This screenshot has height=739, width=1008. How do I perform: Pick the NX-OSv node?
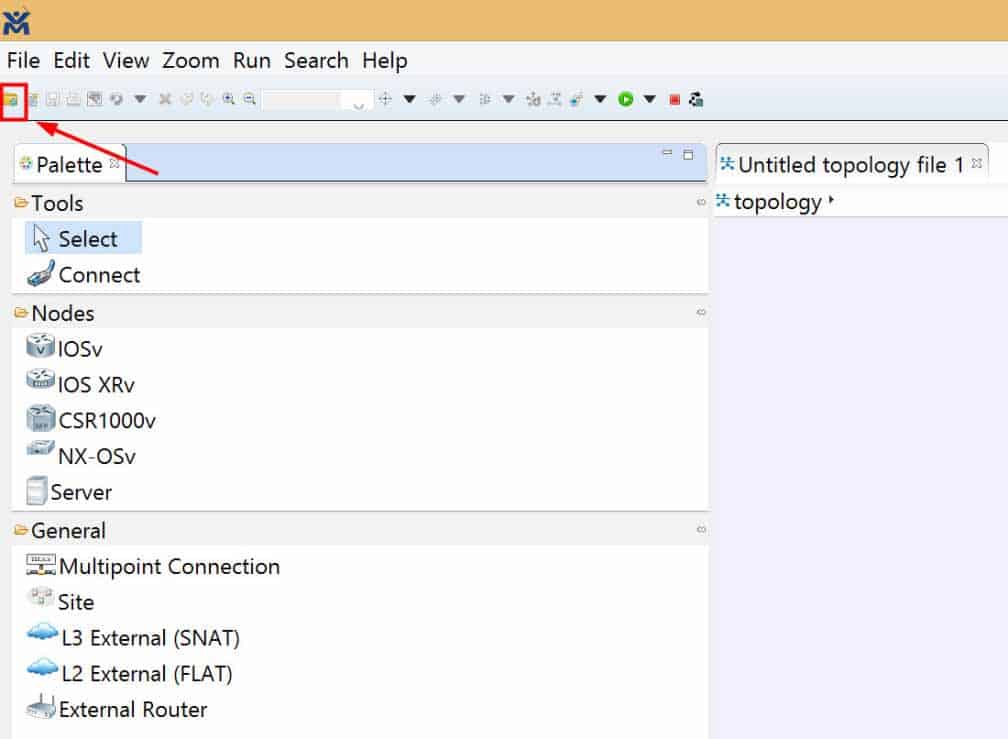pyautogui.click(x=81, y=456)
